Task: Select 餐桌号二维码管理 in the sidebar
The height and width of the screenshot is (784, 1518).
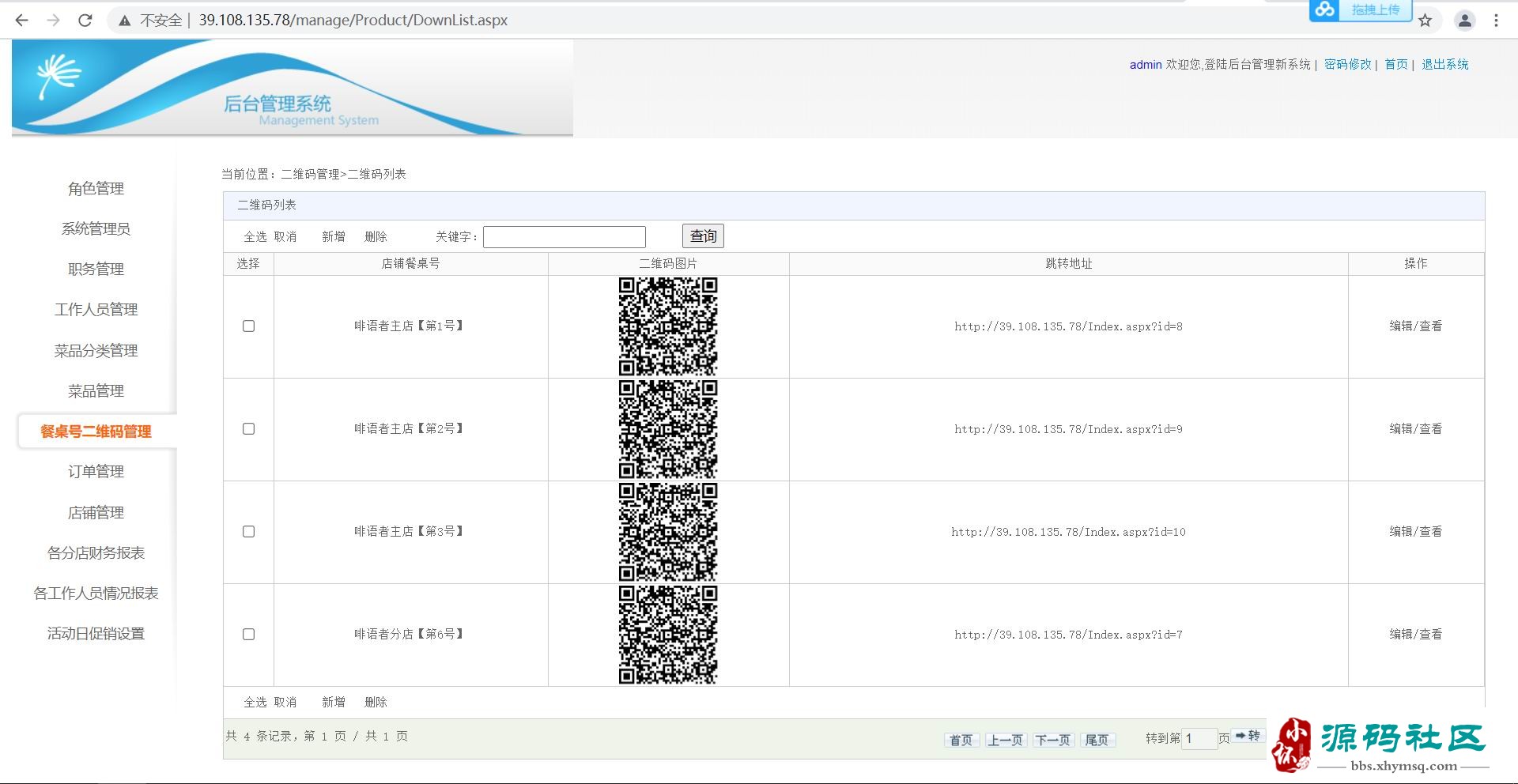Action: pyautogui.click(x=96, y=432)
